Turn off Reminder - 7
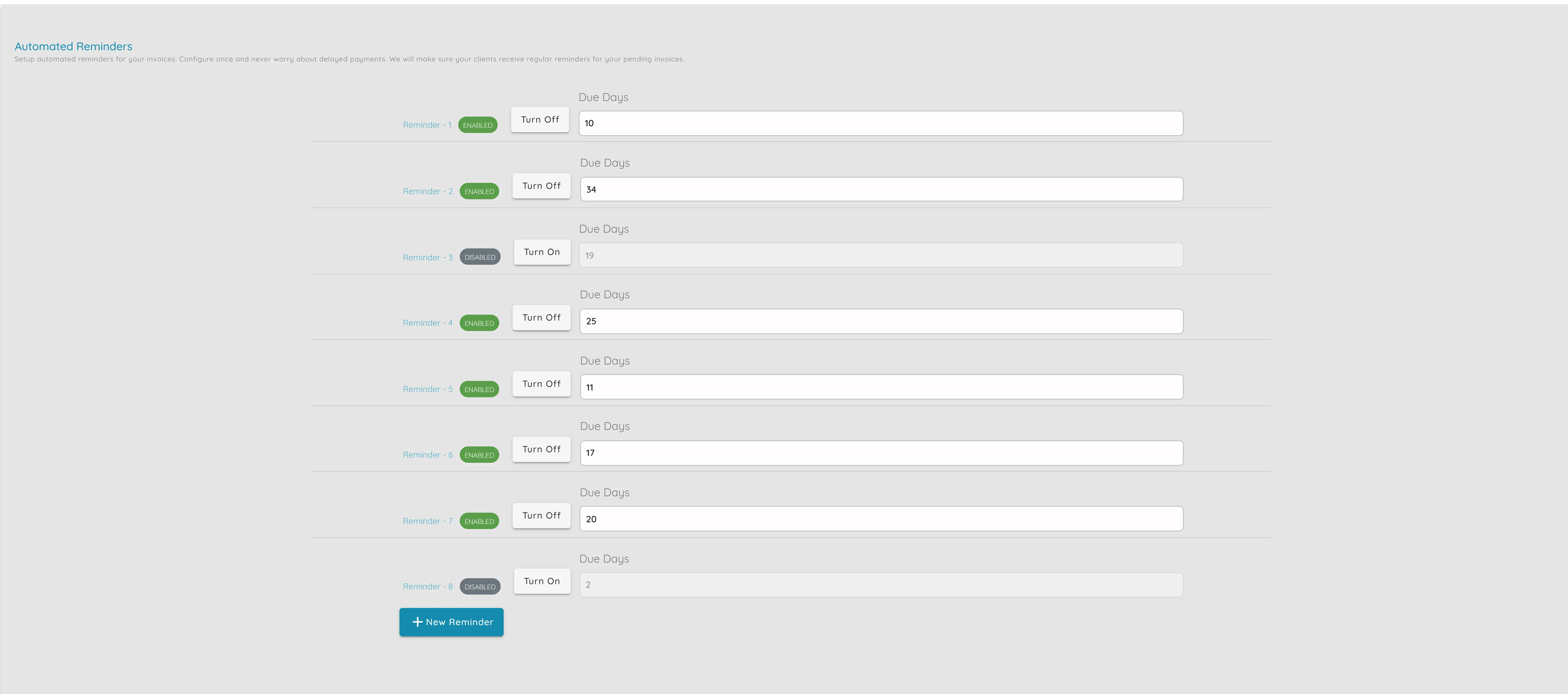This screenshot has height=694, width=1568. [x=541, y=516]
